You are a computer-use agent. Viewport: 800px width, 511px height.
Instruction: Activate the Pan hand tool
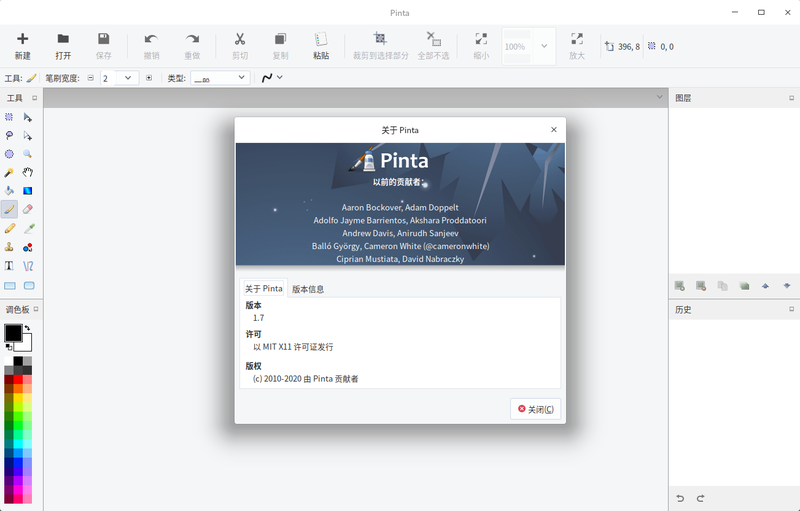[28, 172]
